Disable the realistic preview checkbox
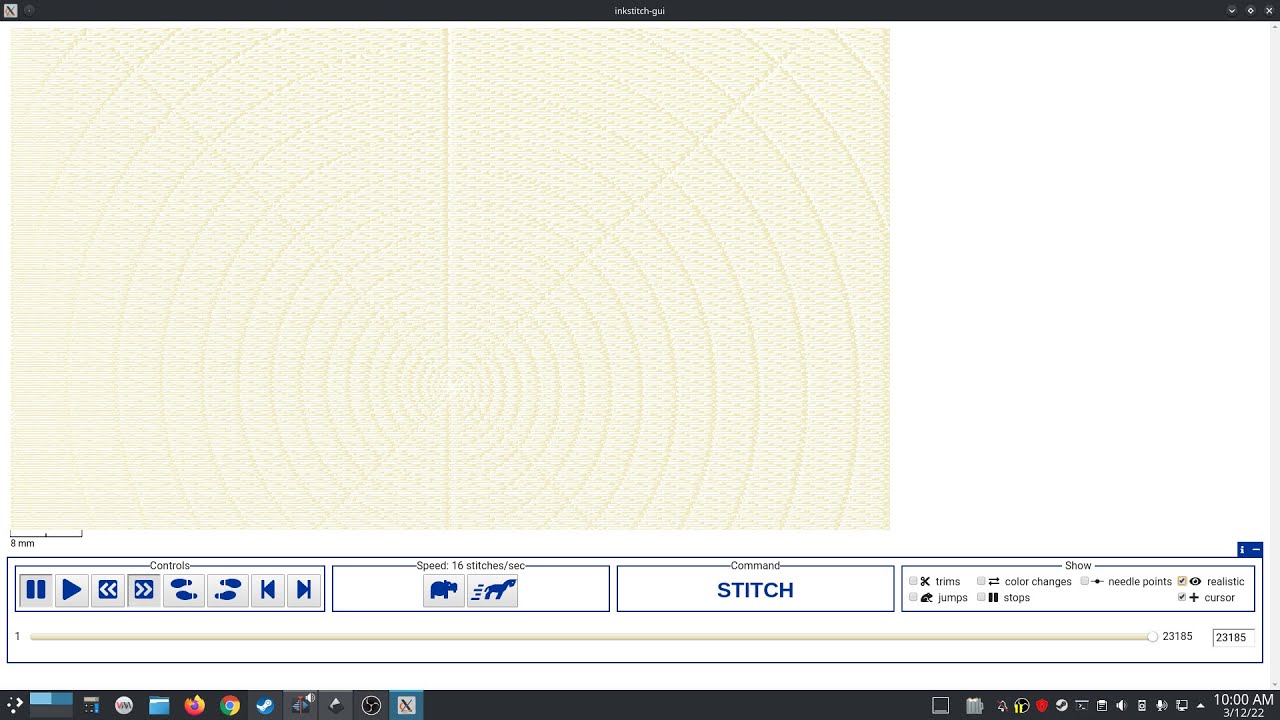Screen dimensions: 1280x720 tap(1182, 581)
